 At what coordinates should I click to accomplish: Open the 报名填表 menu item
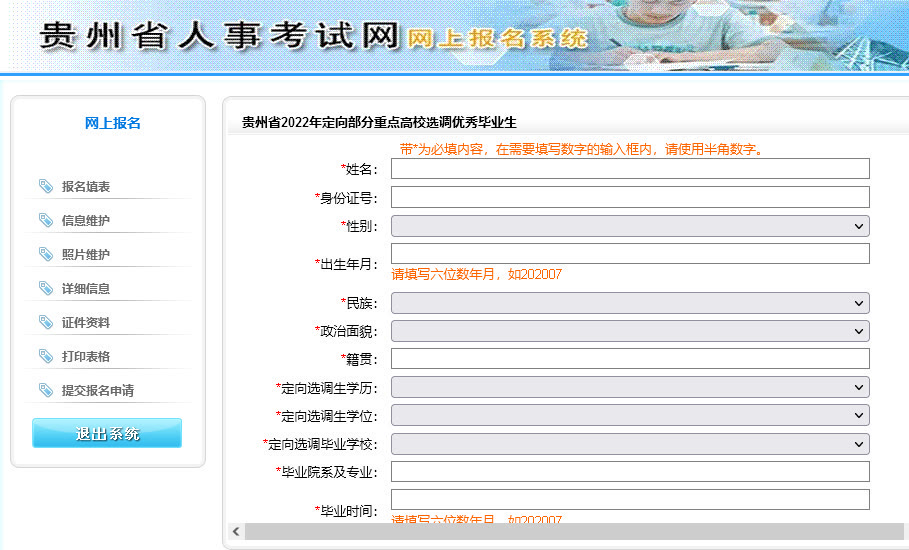click(x=86, y=187)
